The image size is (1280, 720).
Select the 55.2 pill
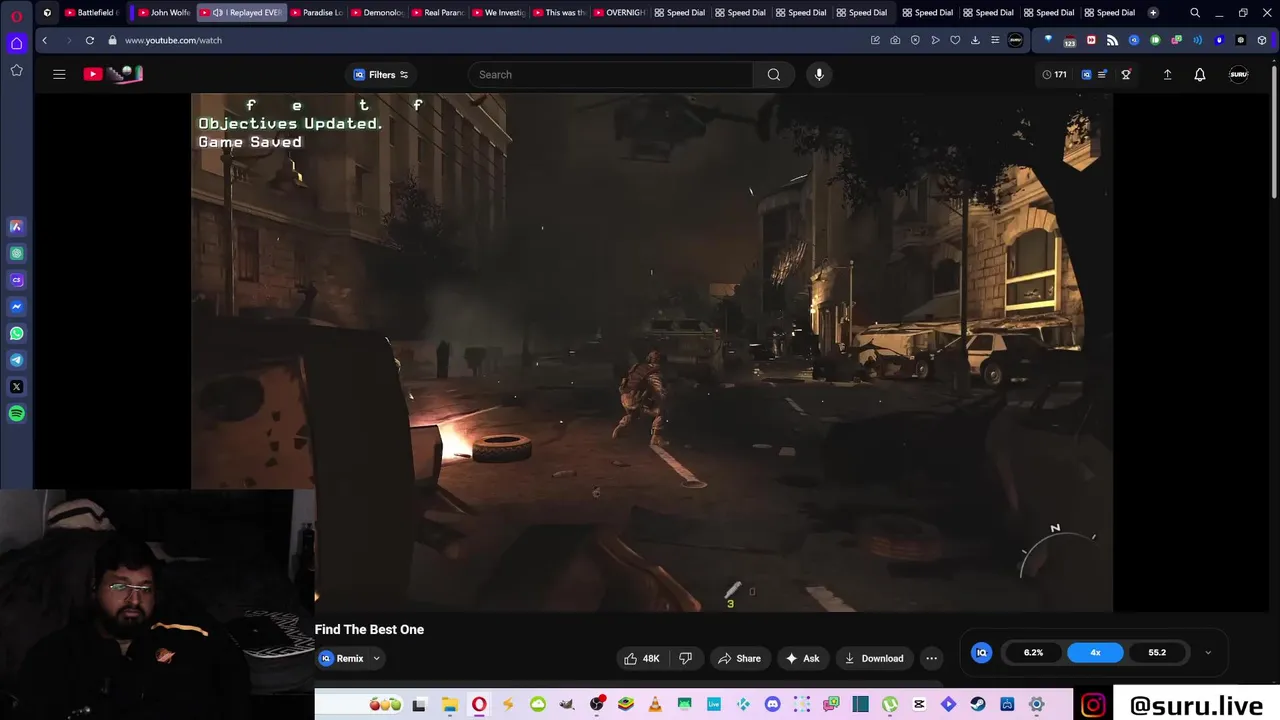(x=1157, y=652)
